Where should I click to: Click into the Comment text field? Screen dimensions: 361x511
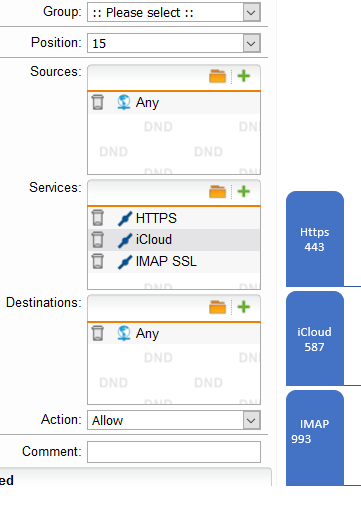coord(174,452)
